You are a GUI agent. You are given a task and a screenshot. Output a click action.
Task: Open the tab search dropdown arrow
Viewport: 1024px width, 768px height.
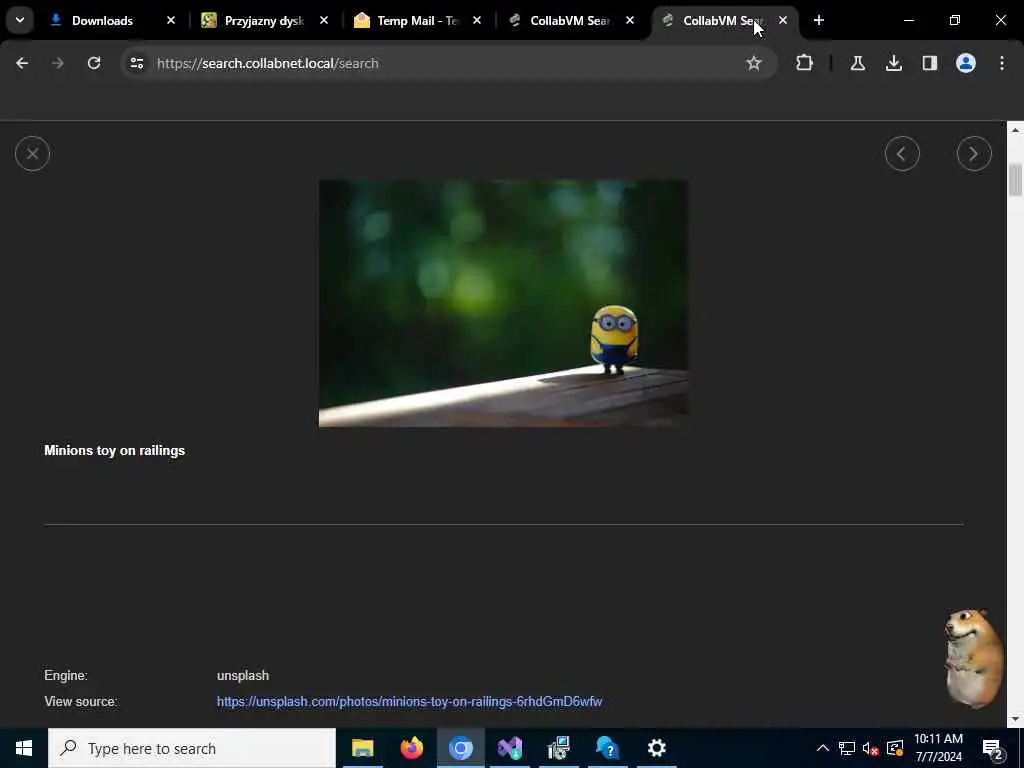[x=20, y=21]
